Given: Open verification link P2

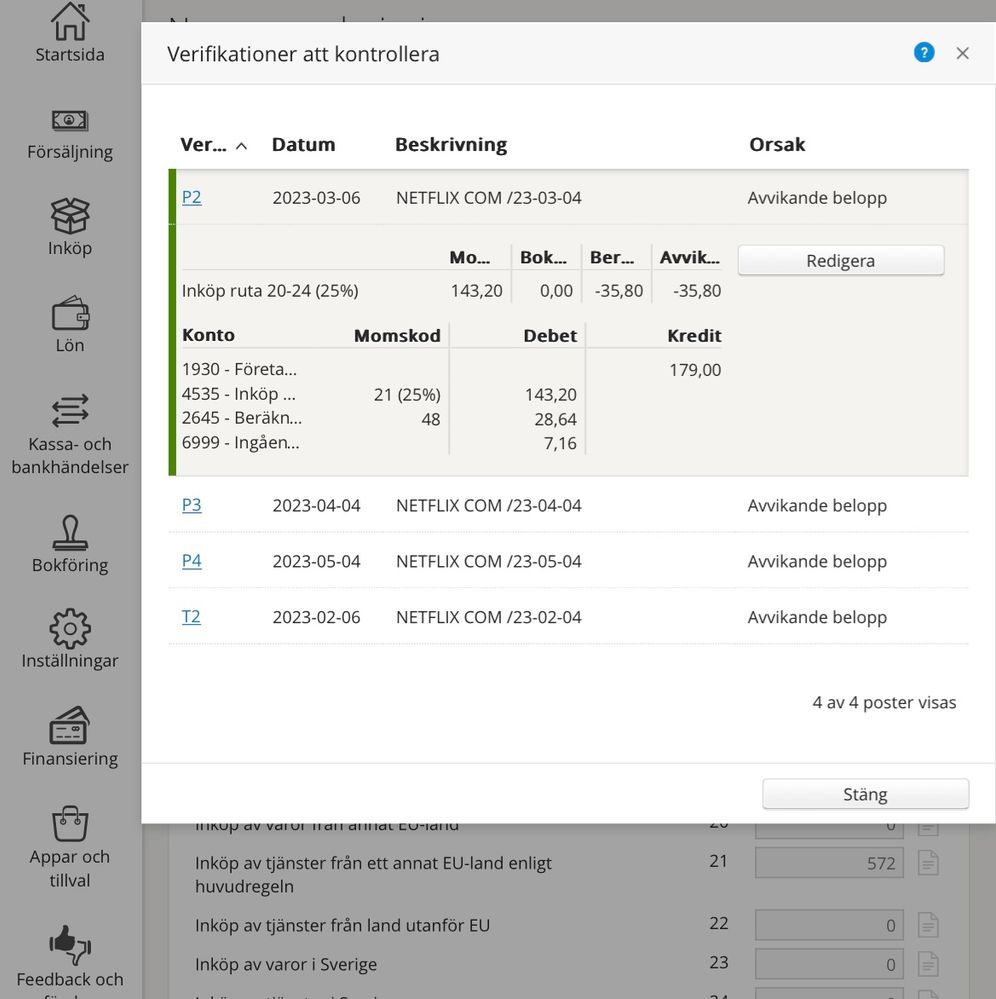Looking at the screenshot, I should click(x=192, y=198).
